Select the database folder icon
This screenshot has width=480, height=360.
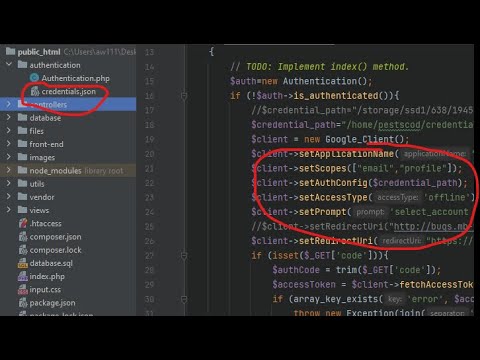pyautogui.click(x=22, y=117)
